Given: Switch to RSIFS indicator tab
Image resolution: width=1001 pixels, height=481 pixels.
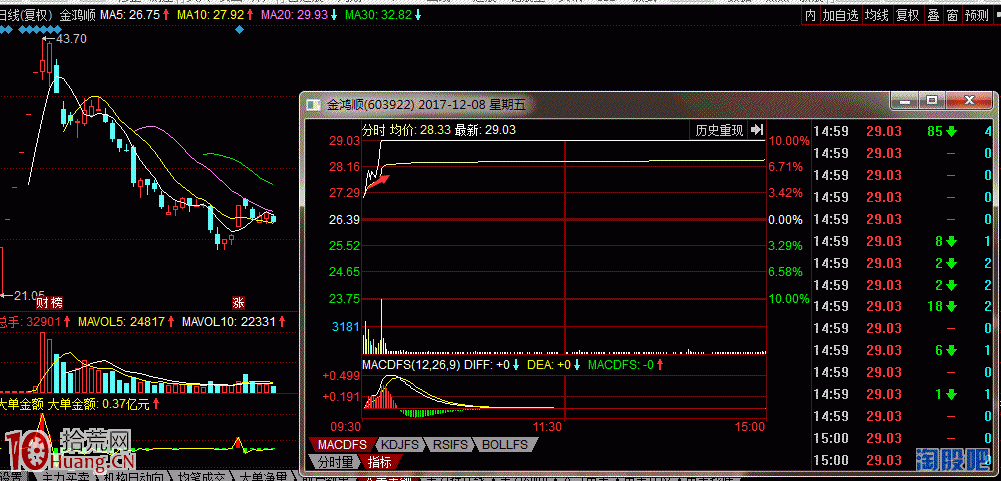Looking at the screenshot, I should (449, 444).
